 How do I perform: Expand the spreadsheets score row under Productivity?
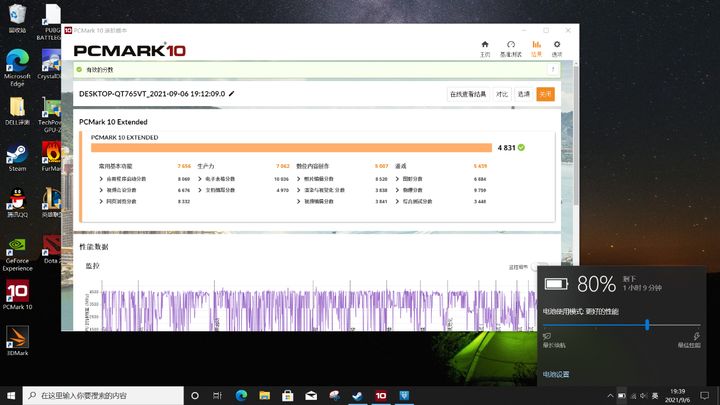(217, 179)
